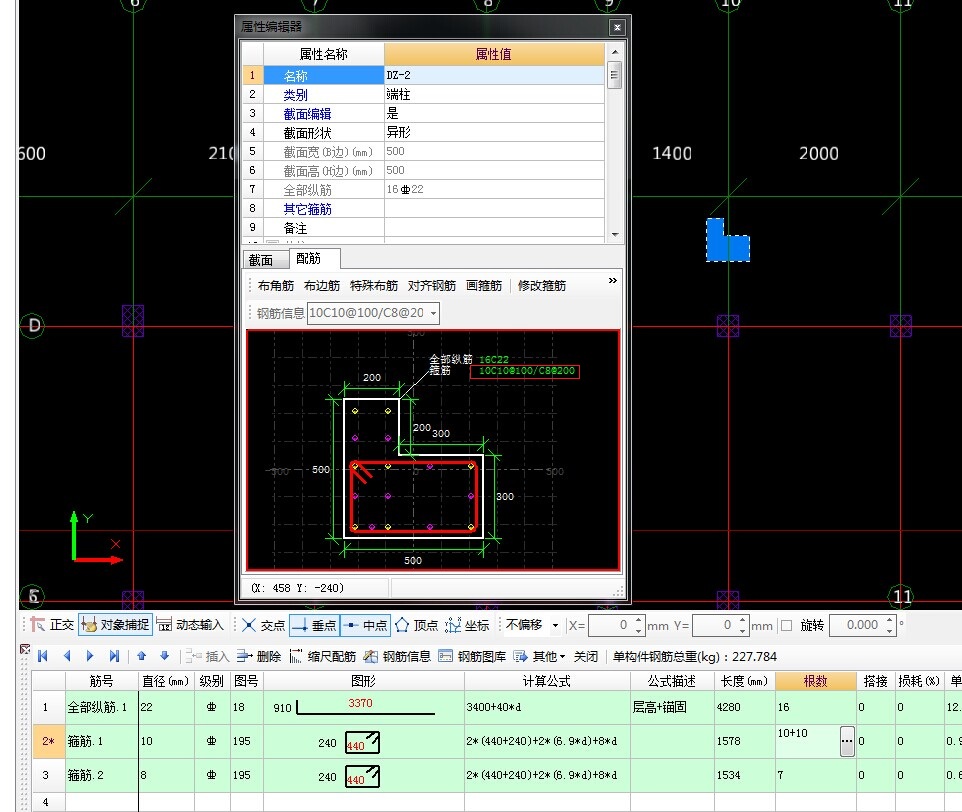
Task: Open the 不偏移 offset dropdown
Action: coord(555,626)
